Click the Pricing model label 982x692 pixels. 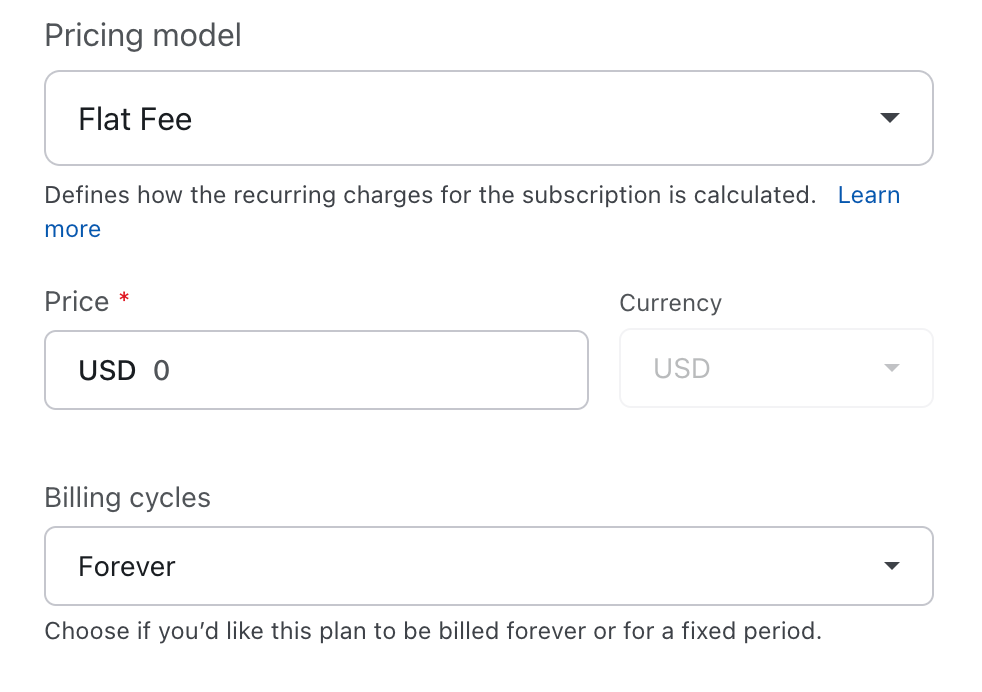click(143, 36)
